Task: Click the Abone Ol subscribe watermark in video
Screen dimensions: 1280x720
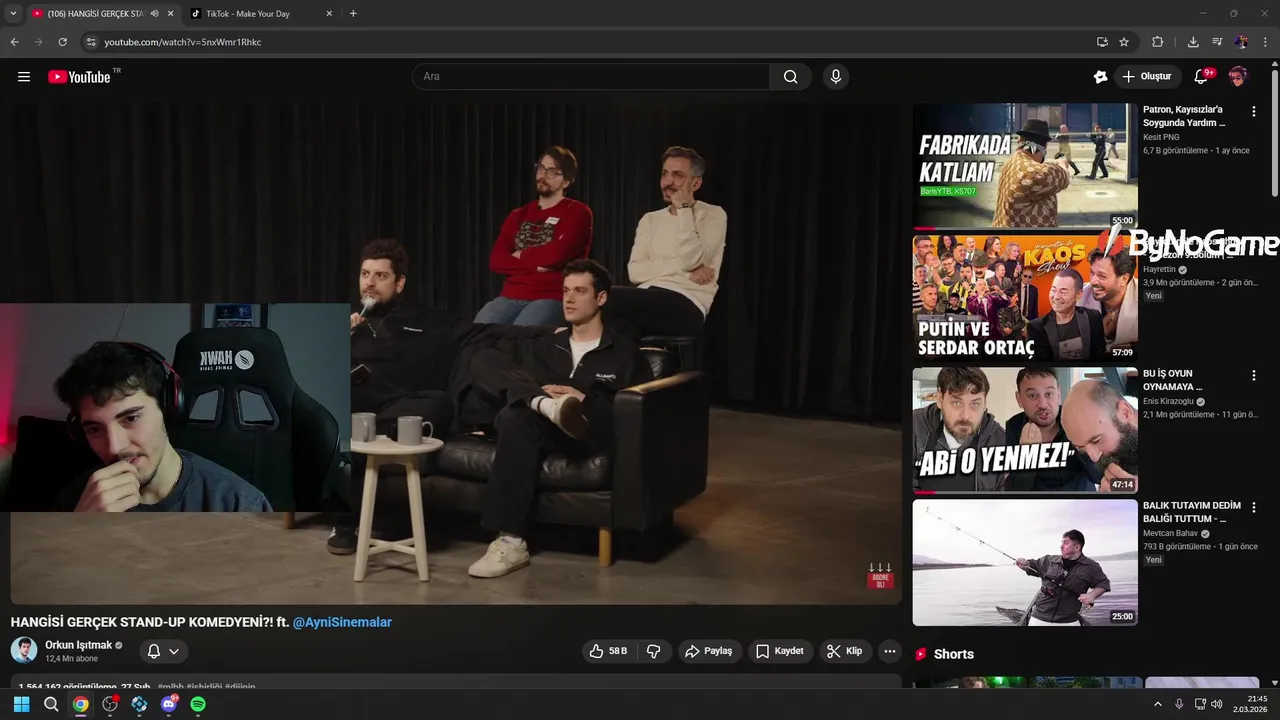Action: [x=880, y=576]
